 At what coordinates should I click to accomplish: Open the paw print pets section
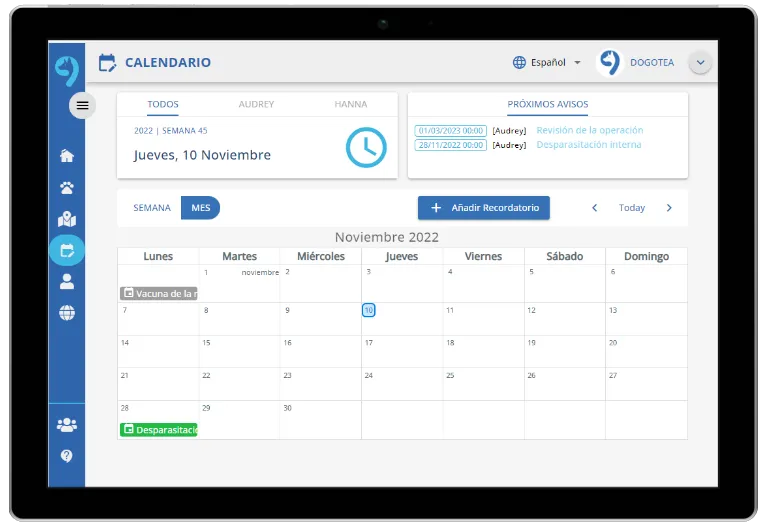click(x=67, y=188)
